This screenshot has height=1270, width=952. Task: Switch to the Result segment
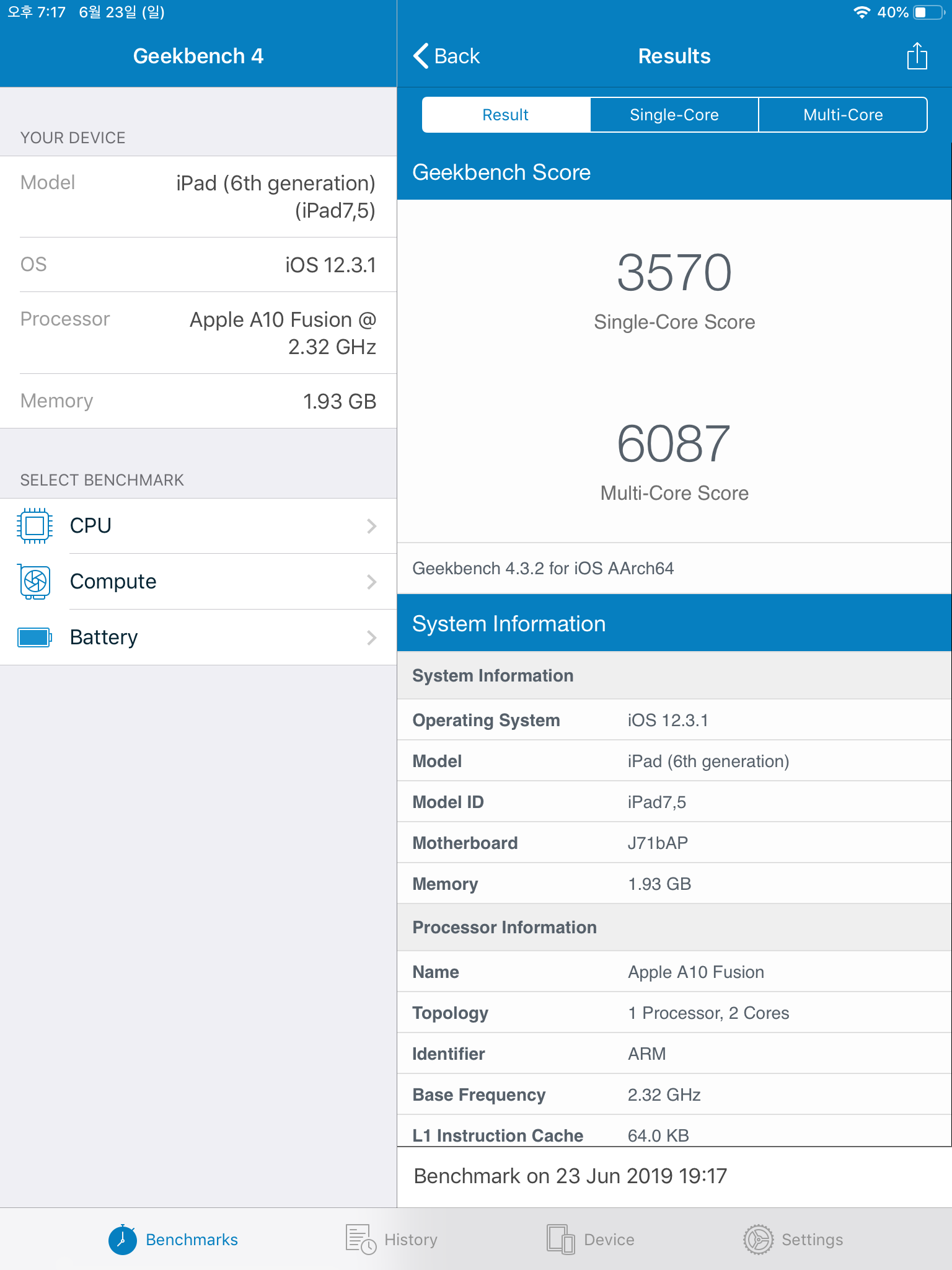point(506,115)
